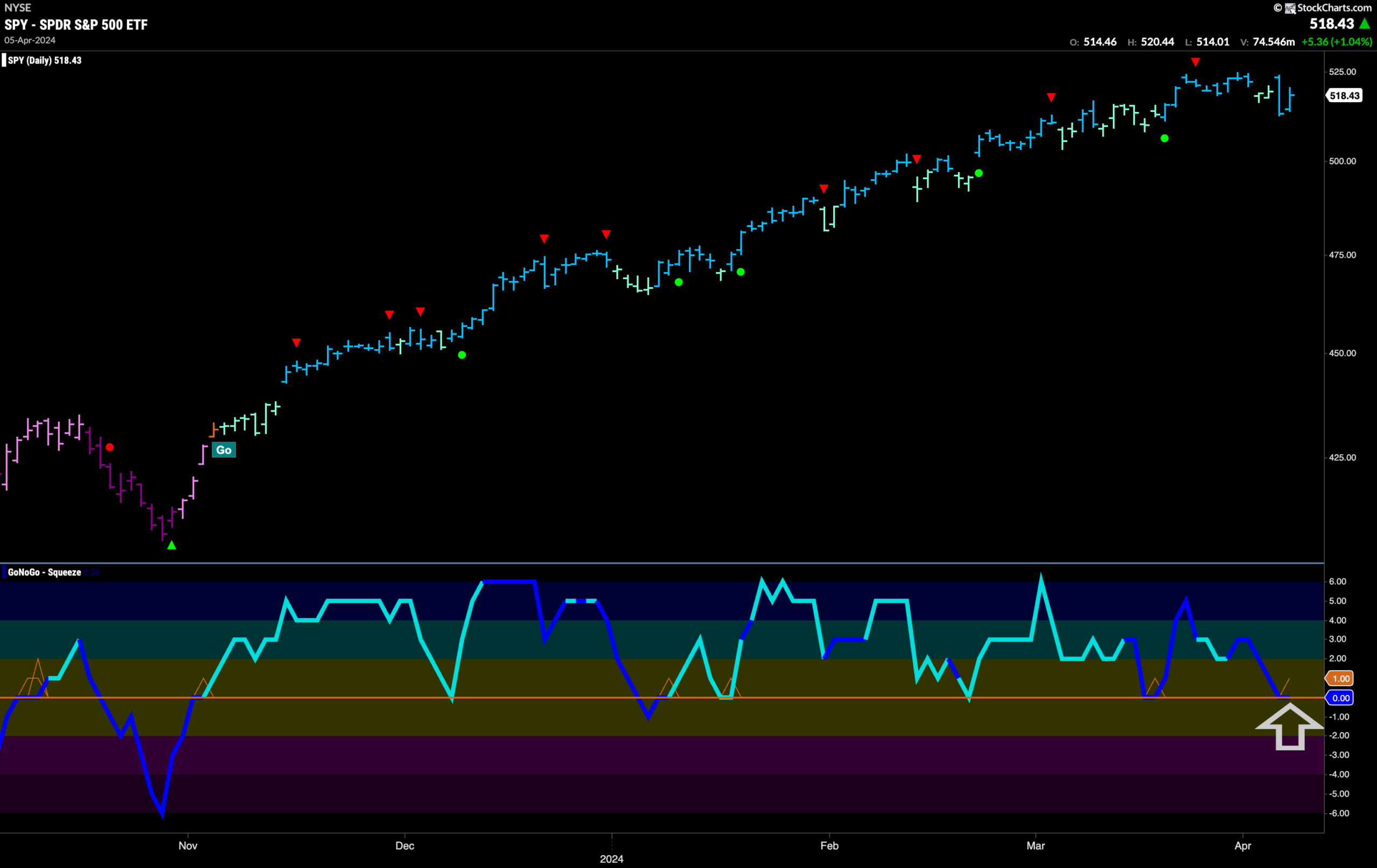Click the 'Apr' time axis label

1243,846
